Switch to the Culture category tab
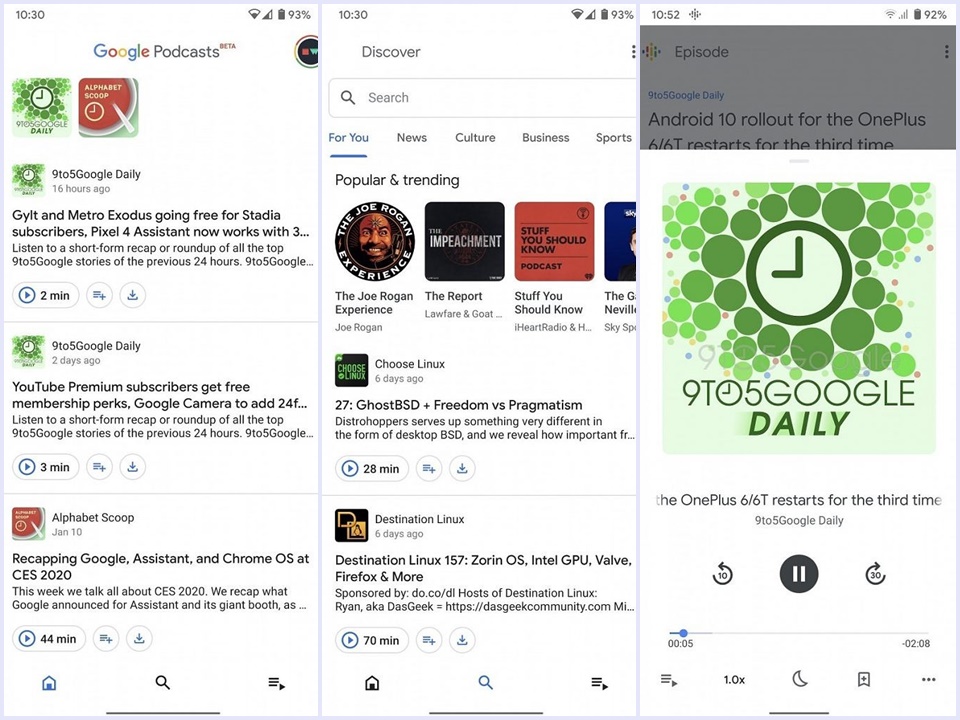This screenshot has height=720, width=960. tap(475, 137)
